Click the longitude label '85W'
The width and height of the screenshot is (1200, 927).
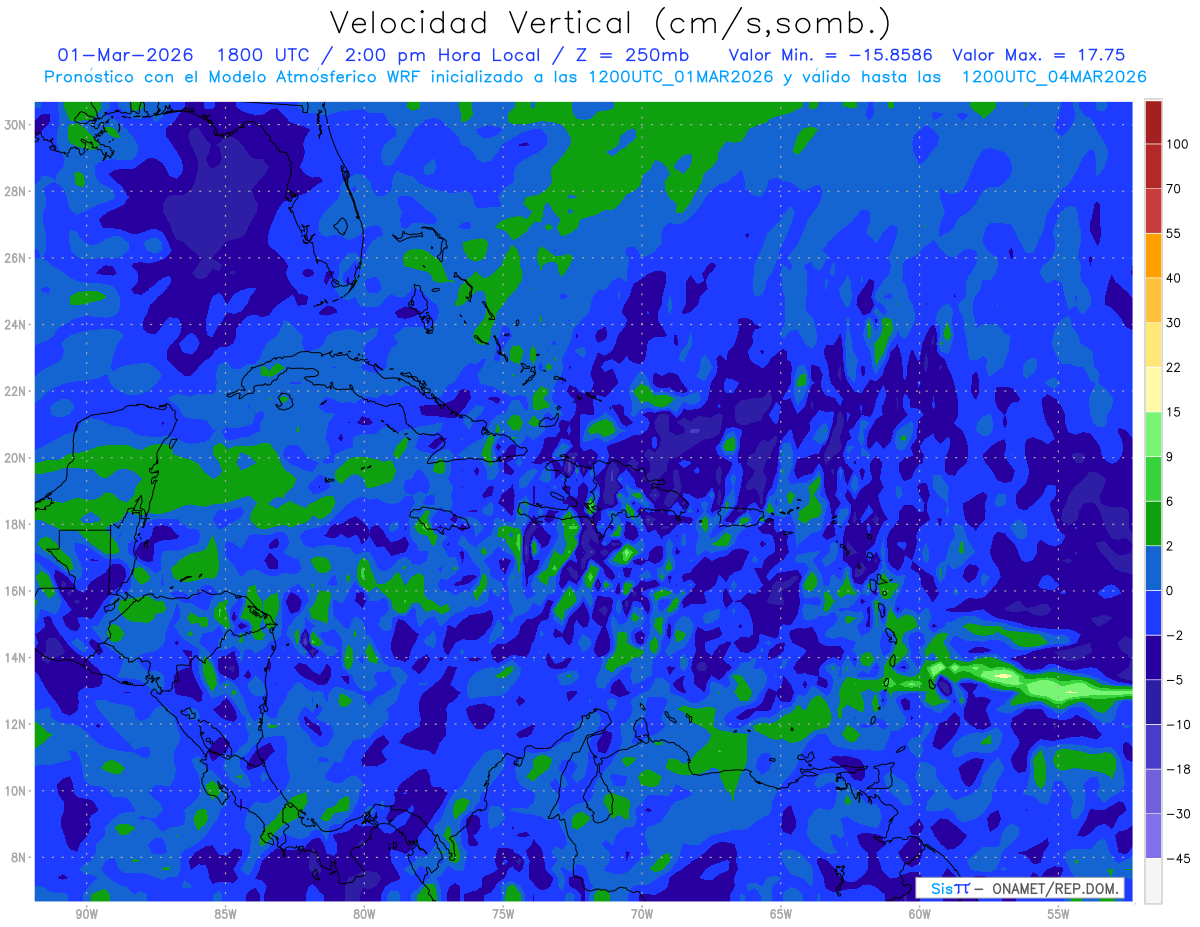tap(225, 914)
